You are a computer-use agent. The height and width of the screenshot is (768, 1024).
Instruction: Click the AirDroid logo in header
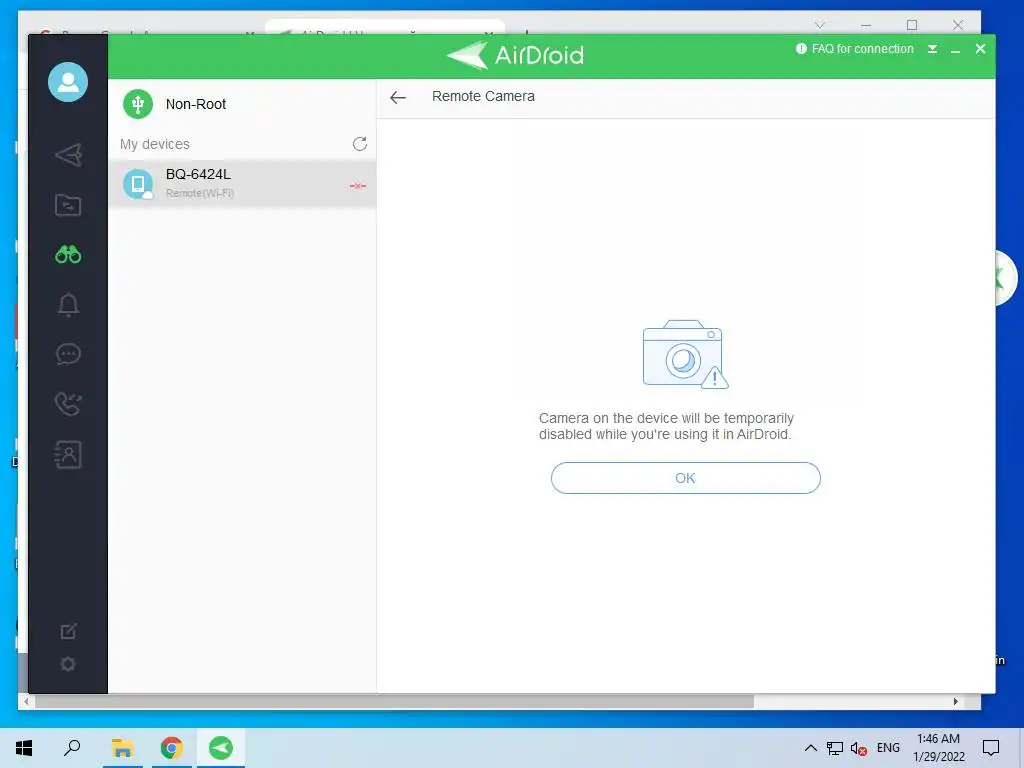click(x=515, y=56)
